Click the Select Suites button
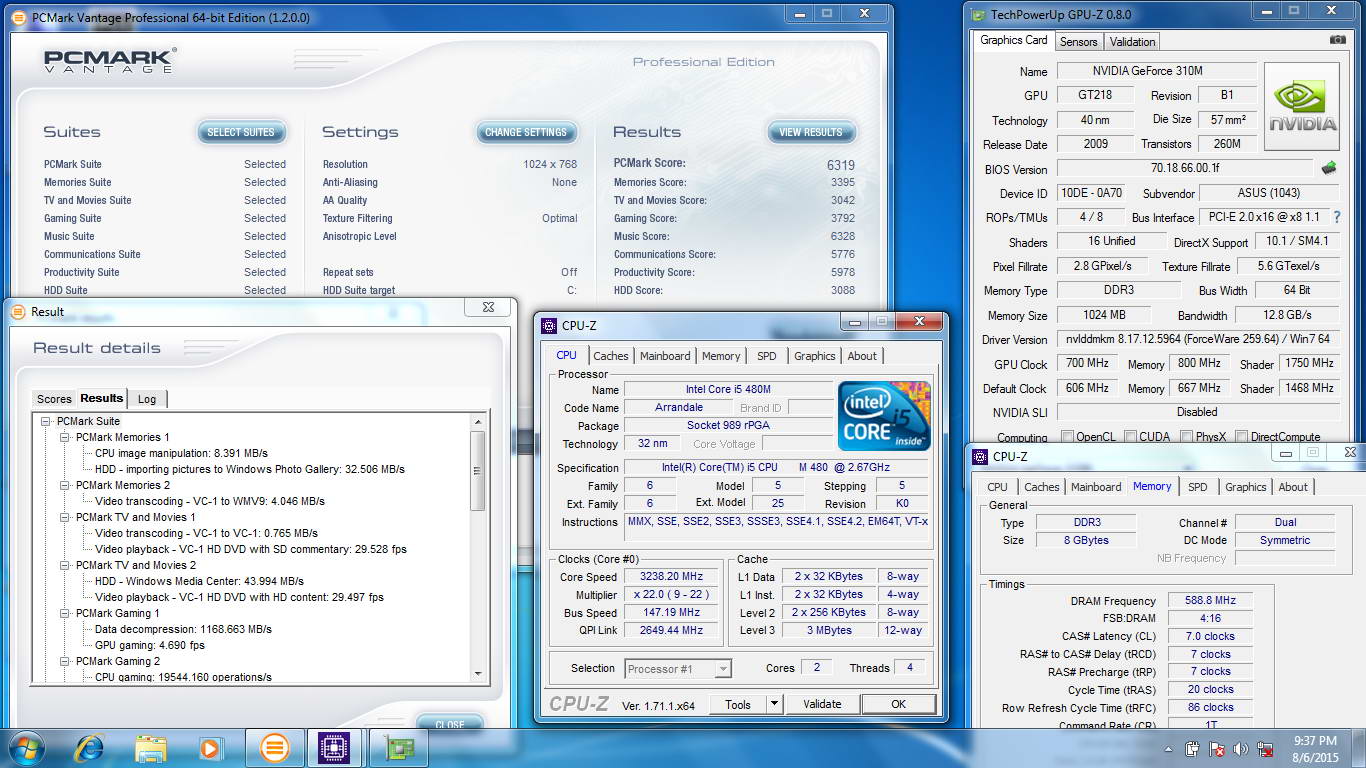 click(x=241, y=132)
